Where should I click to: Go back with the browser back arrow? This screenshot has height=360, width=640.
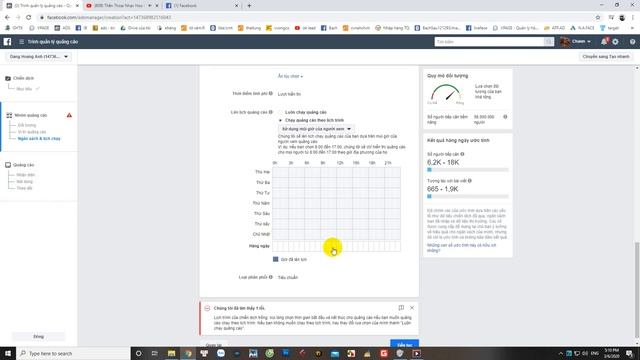pos(7,17)
